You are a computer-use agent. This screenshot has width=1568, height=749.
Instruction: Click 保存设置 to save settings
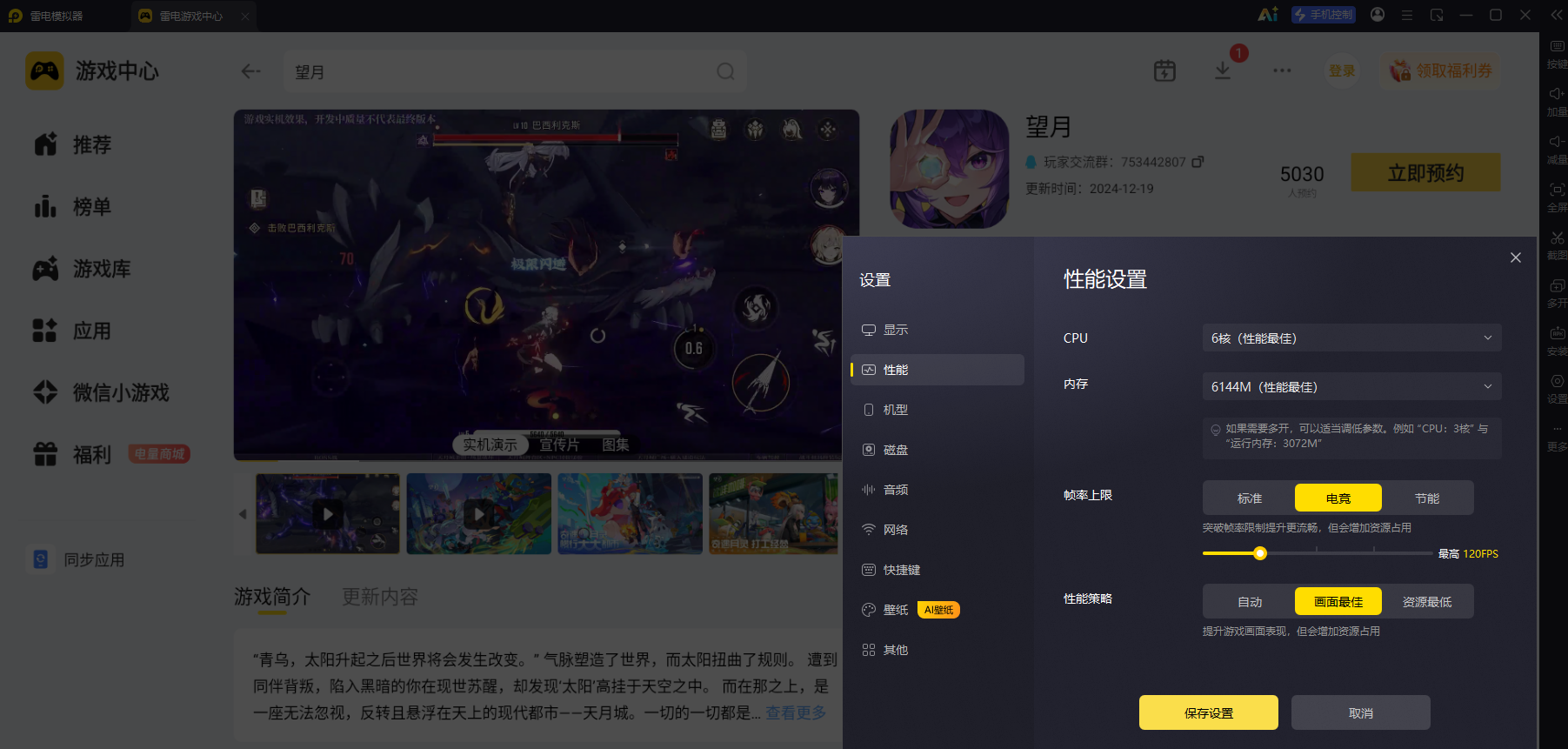1209,712
